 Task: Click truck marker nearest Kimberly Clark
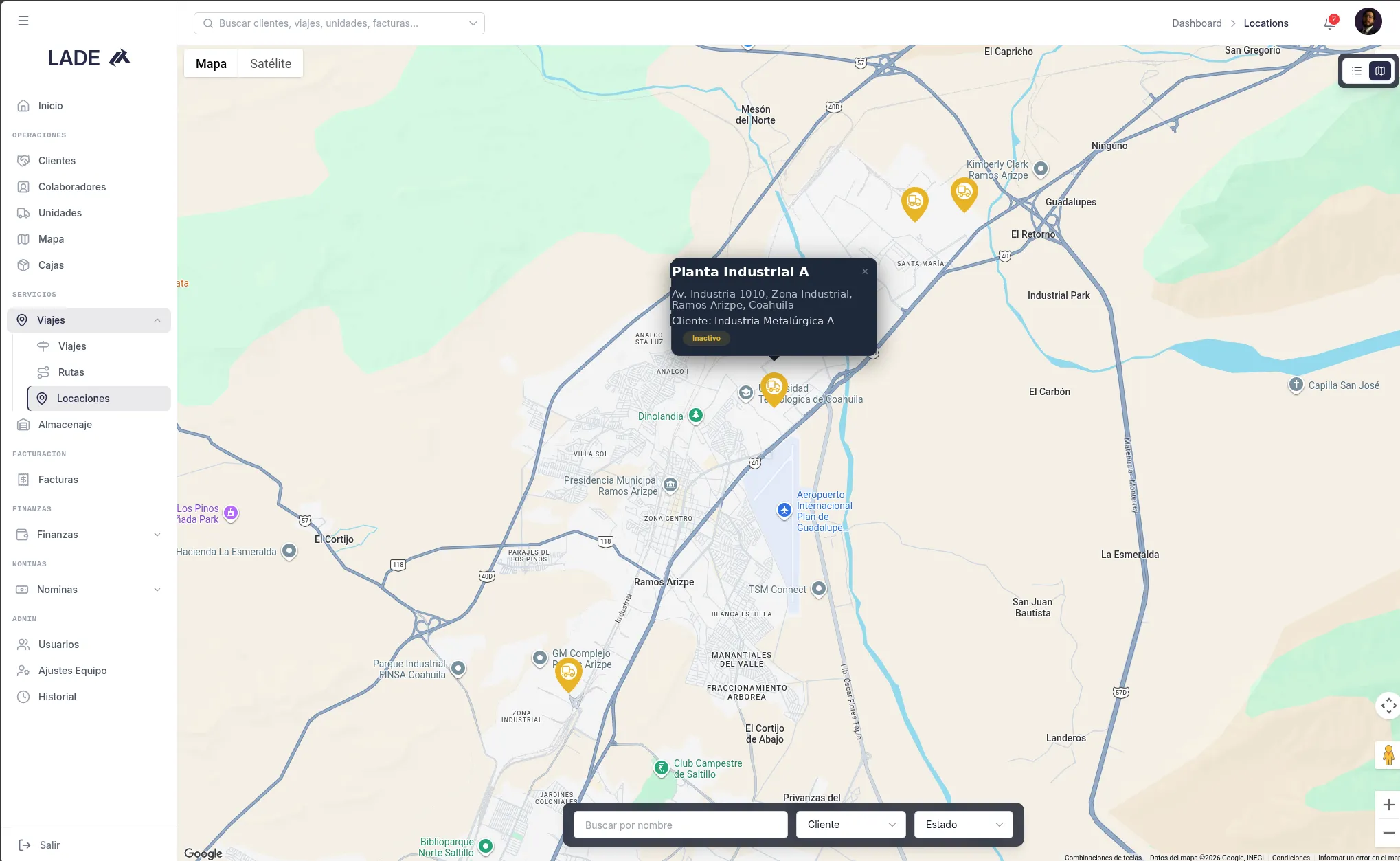tap(964, 193)
